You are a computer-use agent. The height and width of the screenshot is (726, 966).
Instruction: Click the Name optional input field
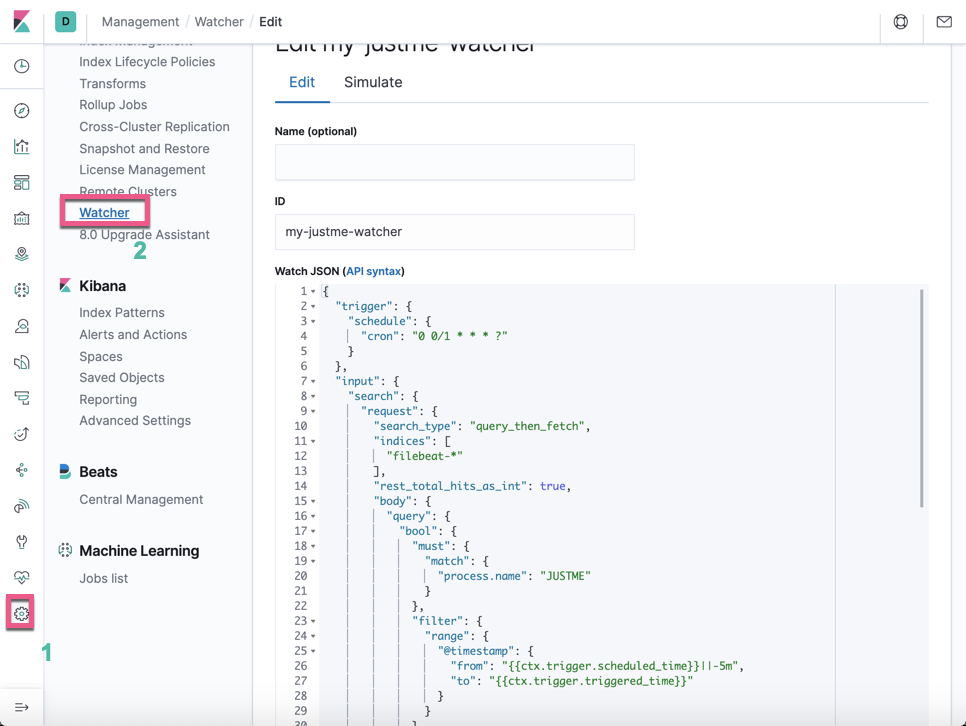454,162
